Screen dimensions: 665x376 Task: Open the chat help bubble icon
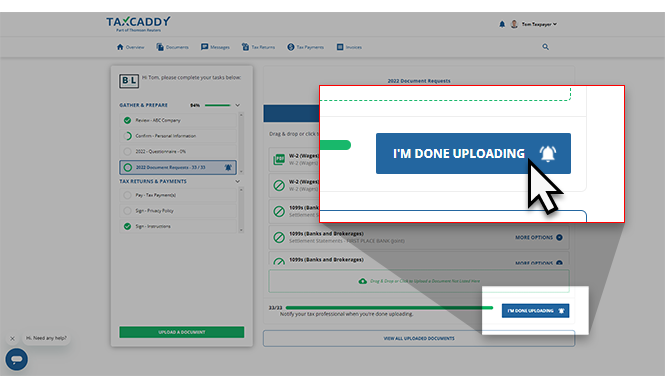17,359
